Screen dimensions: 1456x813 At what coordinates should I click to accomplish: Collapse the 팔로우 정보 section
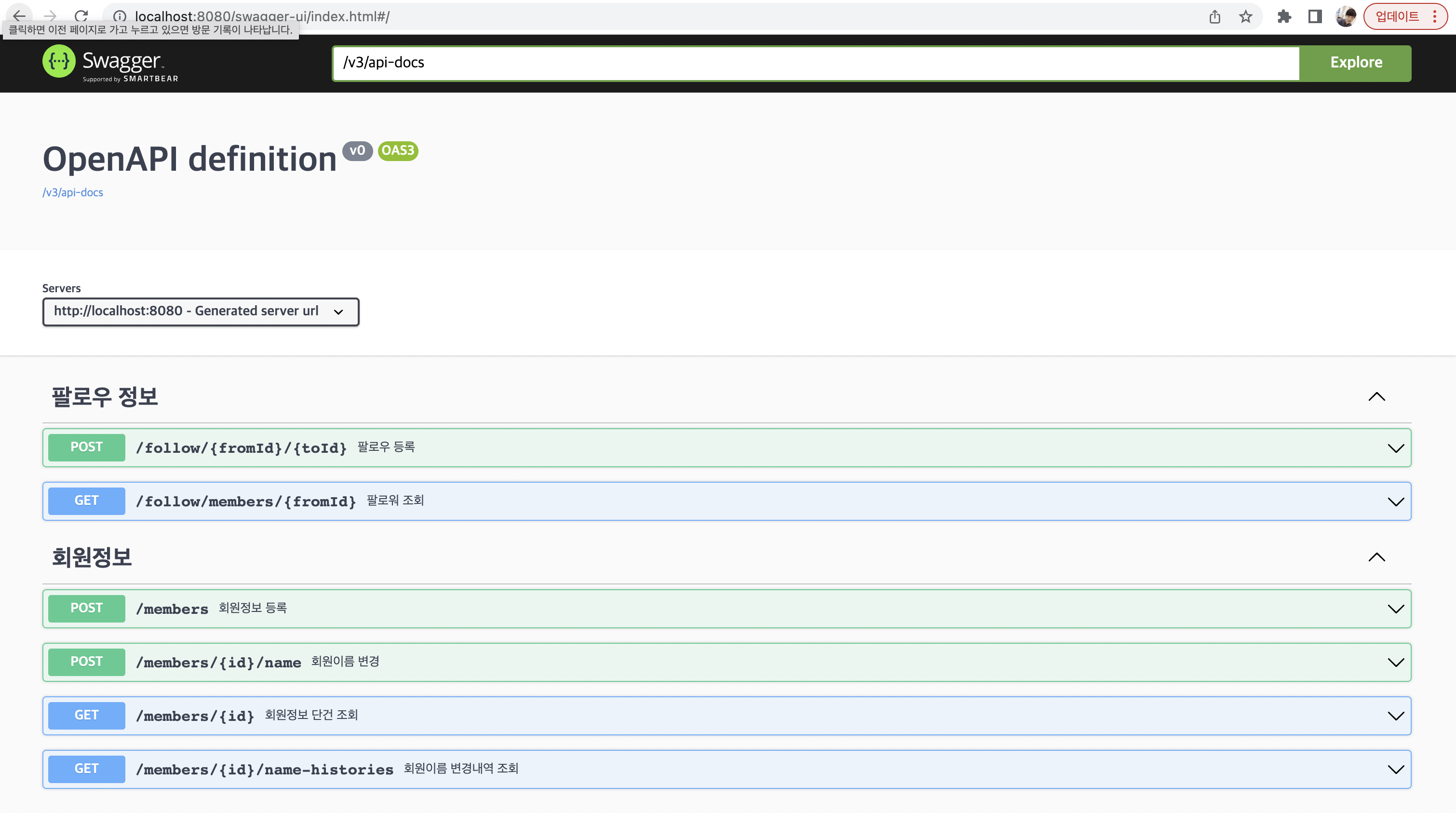(x=1376, y=396)
